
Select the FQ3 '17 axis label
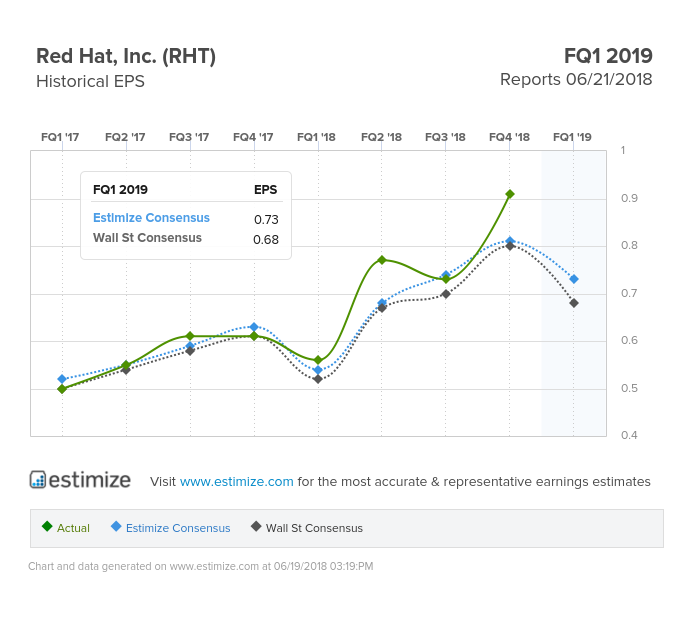pos(189,137)
